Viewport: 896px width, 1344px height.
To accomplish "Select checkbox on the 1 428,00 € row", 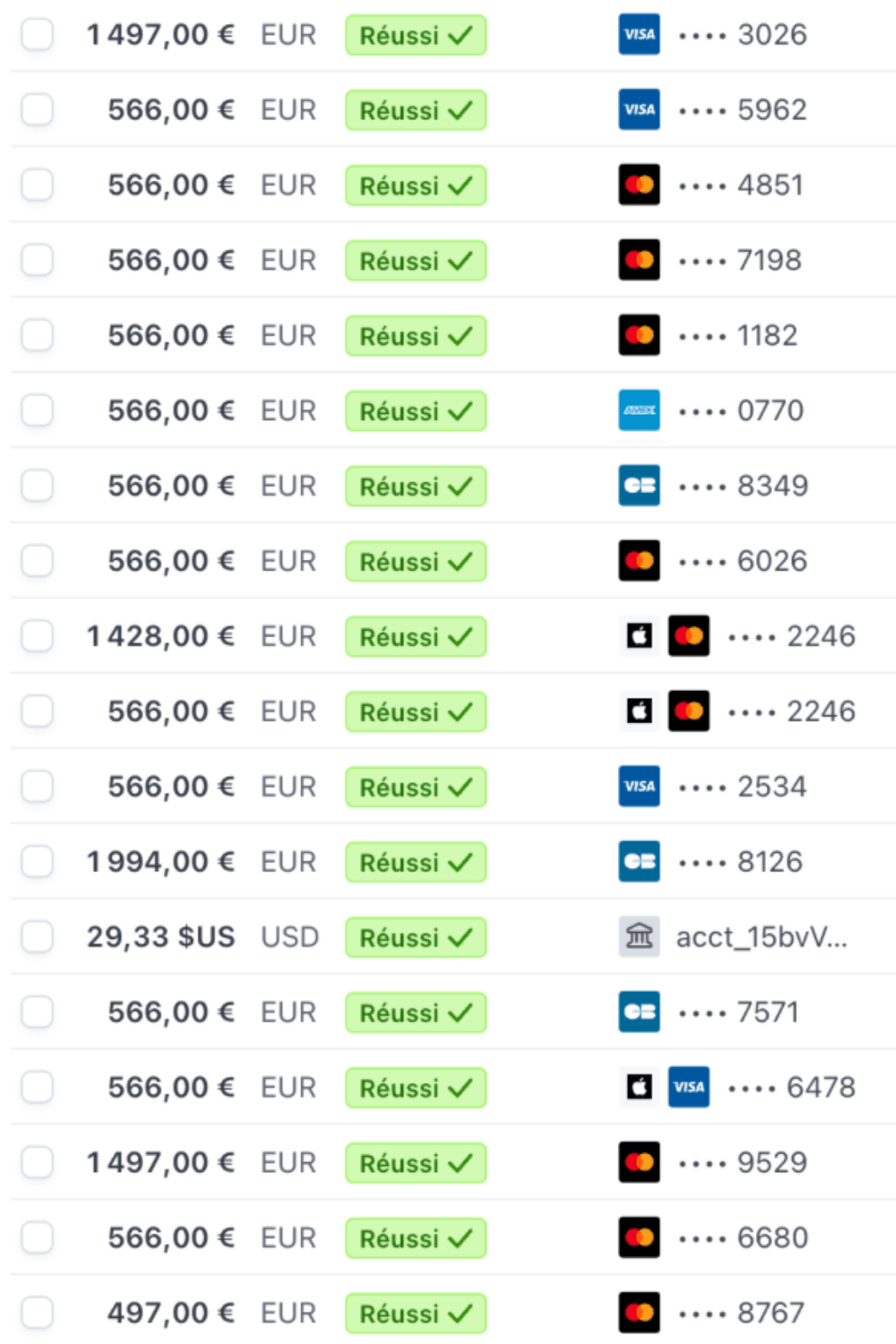I will click(x=38, y=637).
